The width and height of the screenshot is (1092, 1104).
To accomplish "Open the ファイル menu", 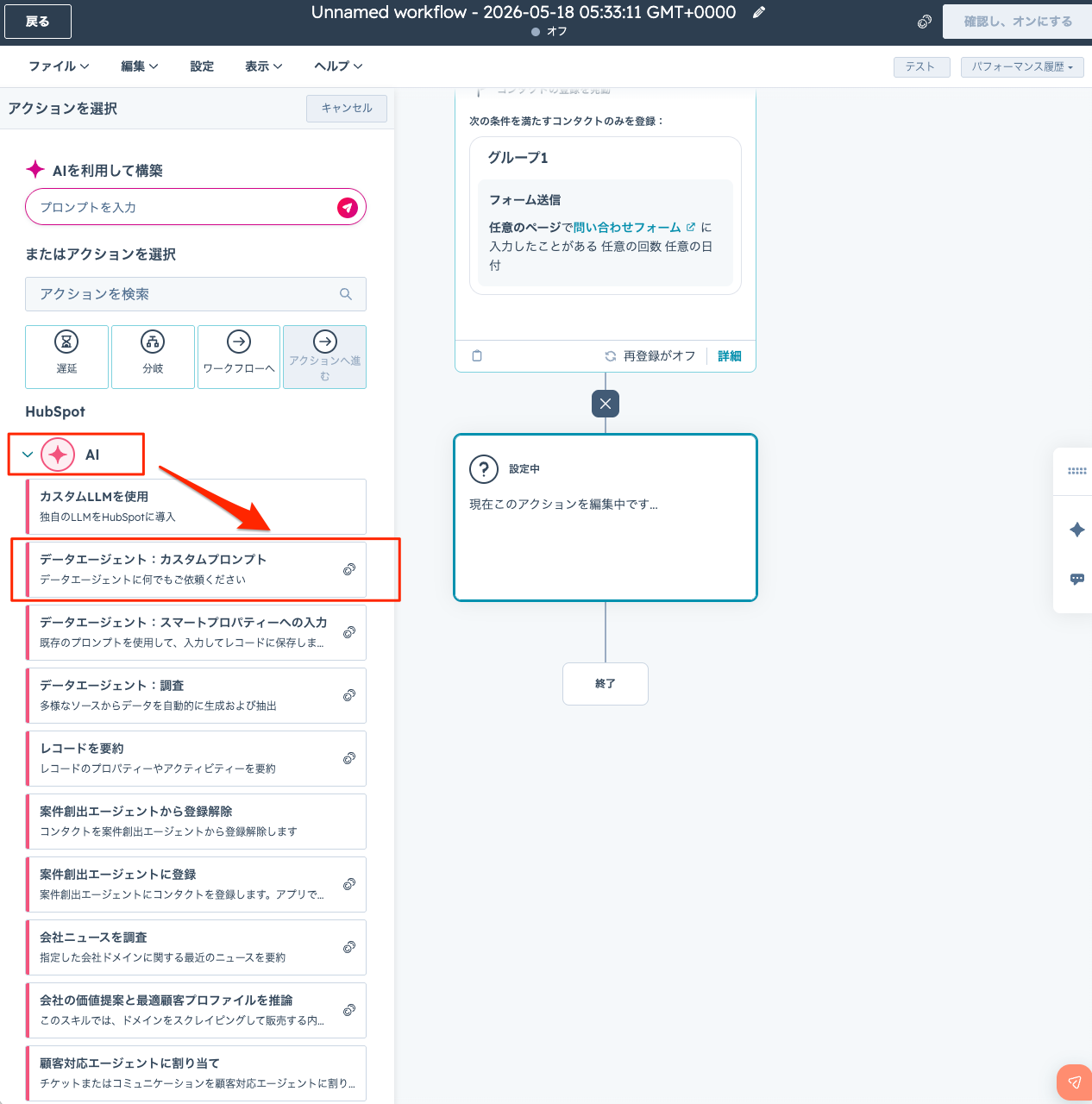I will (59, 66).
